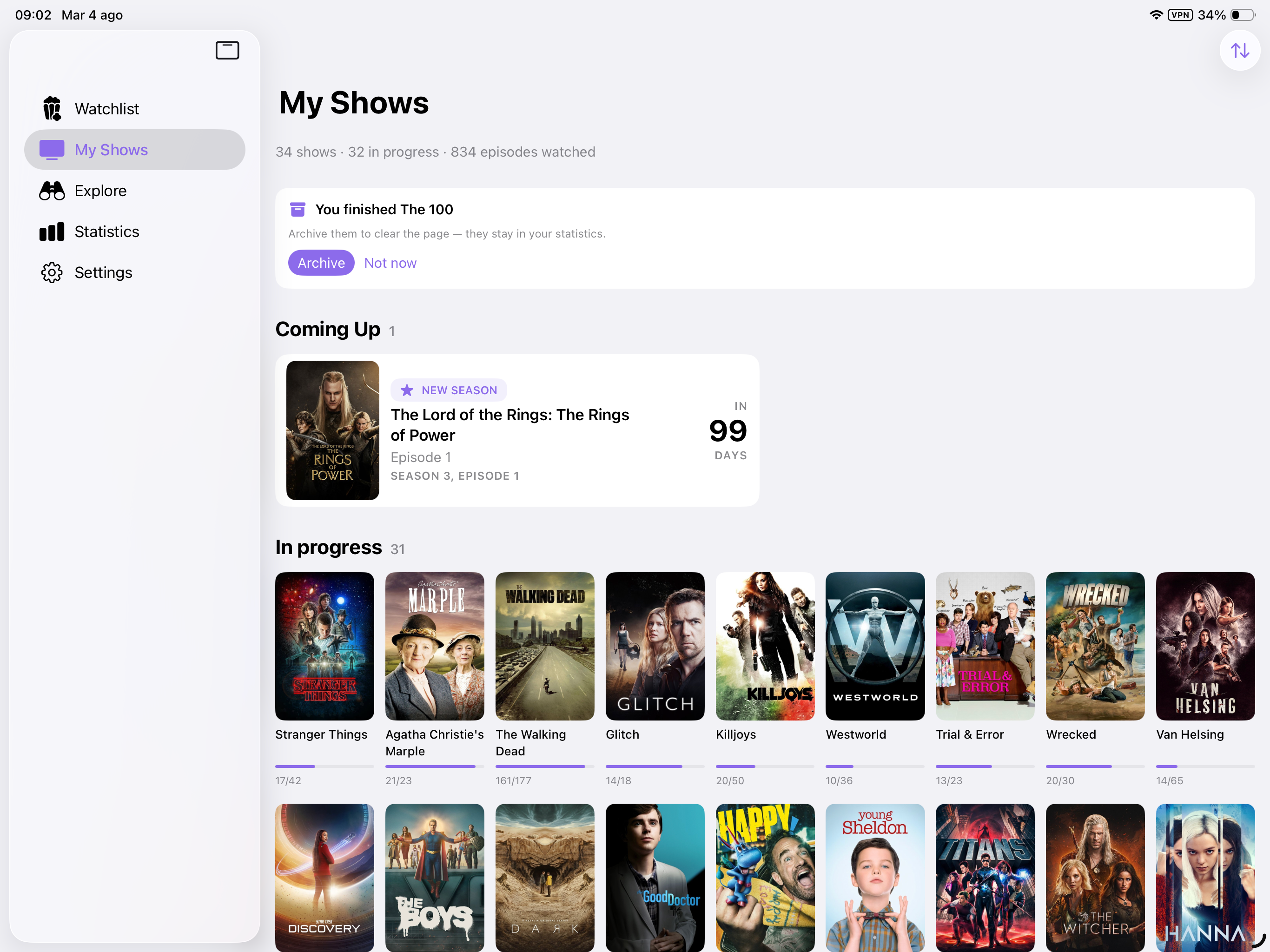
Task: Select My Shows in sidebar
Action: tap(134, 150)
